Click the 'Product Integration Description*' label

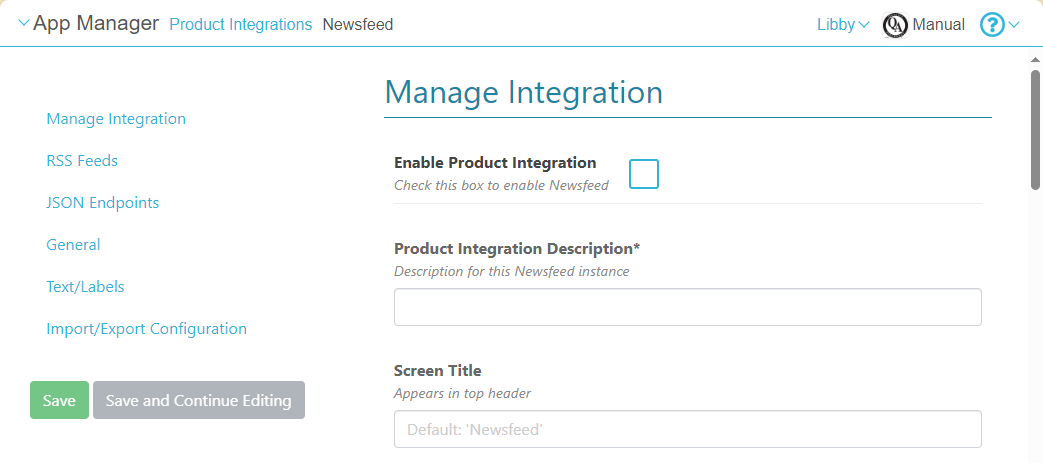[517, 249]
